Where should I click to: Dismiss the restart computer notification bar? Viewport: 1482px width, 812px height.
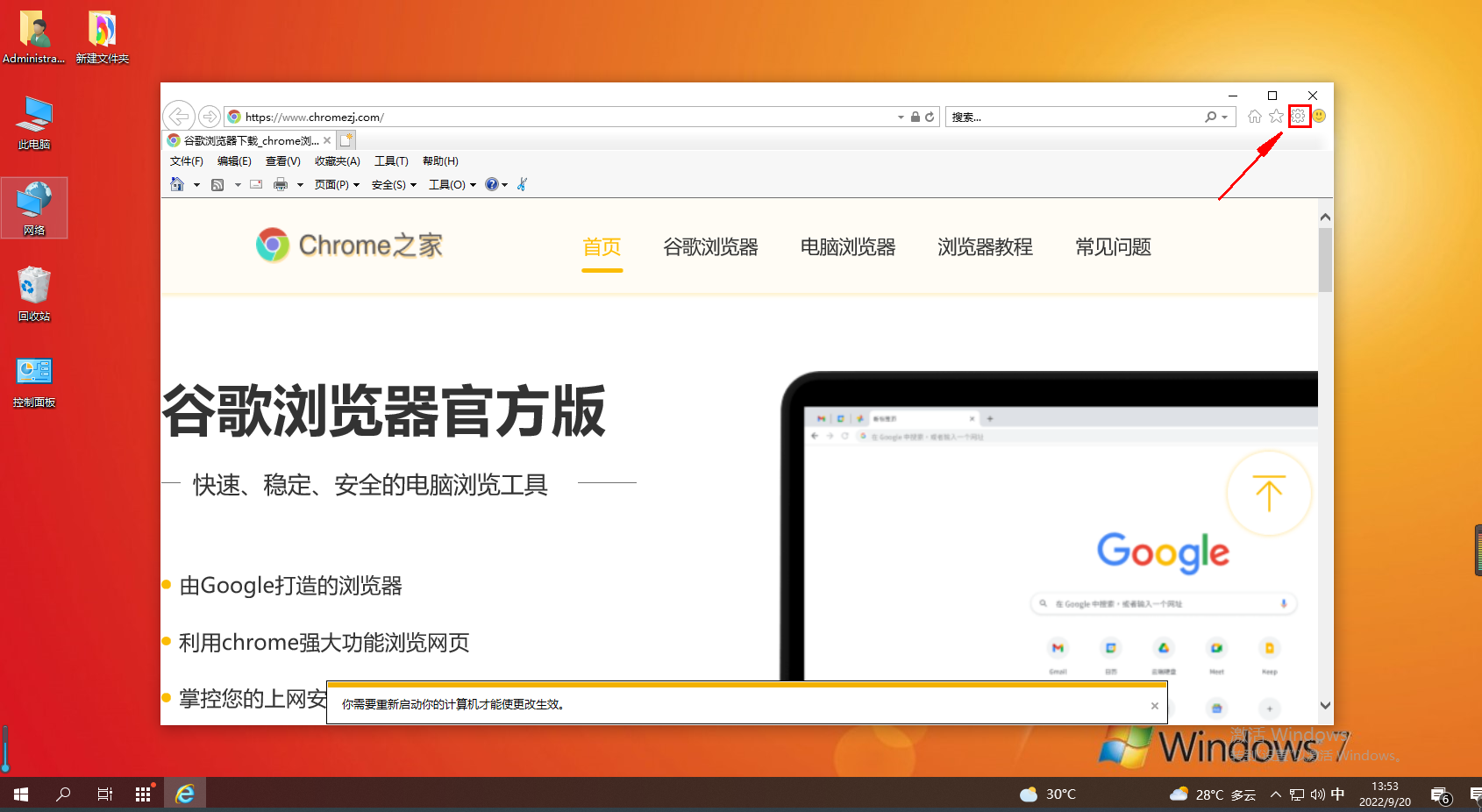click(x=1154, y=704)
